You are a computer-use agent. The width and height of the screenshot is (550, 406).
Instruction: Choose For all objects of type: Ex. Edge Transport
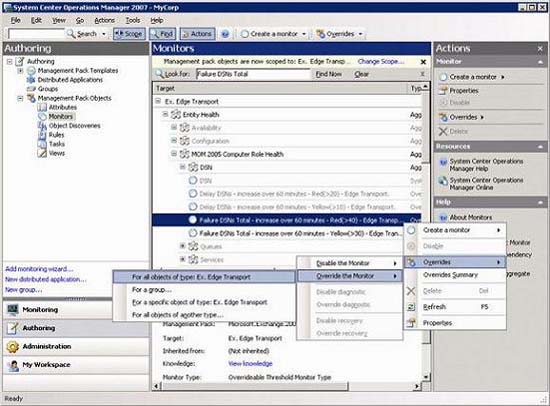tap(204, 277)
